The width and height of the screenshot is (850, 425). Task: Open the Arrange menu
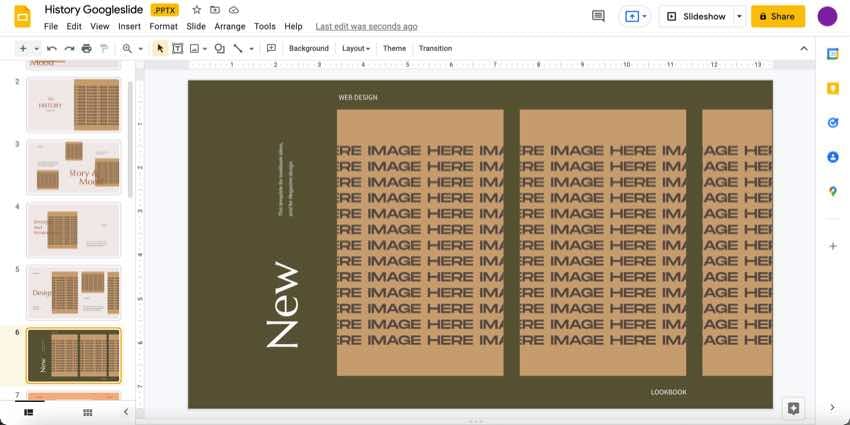pos(230,26)
